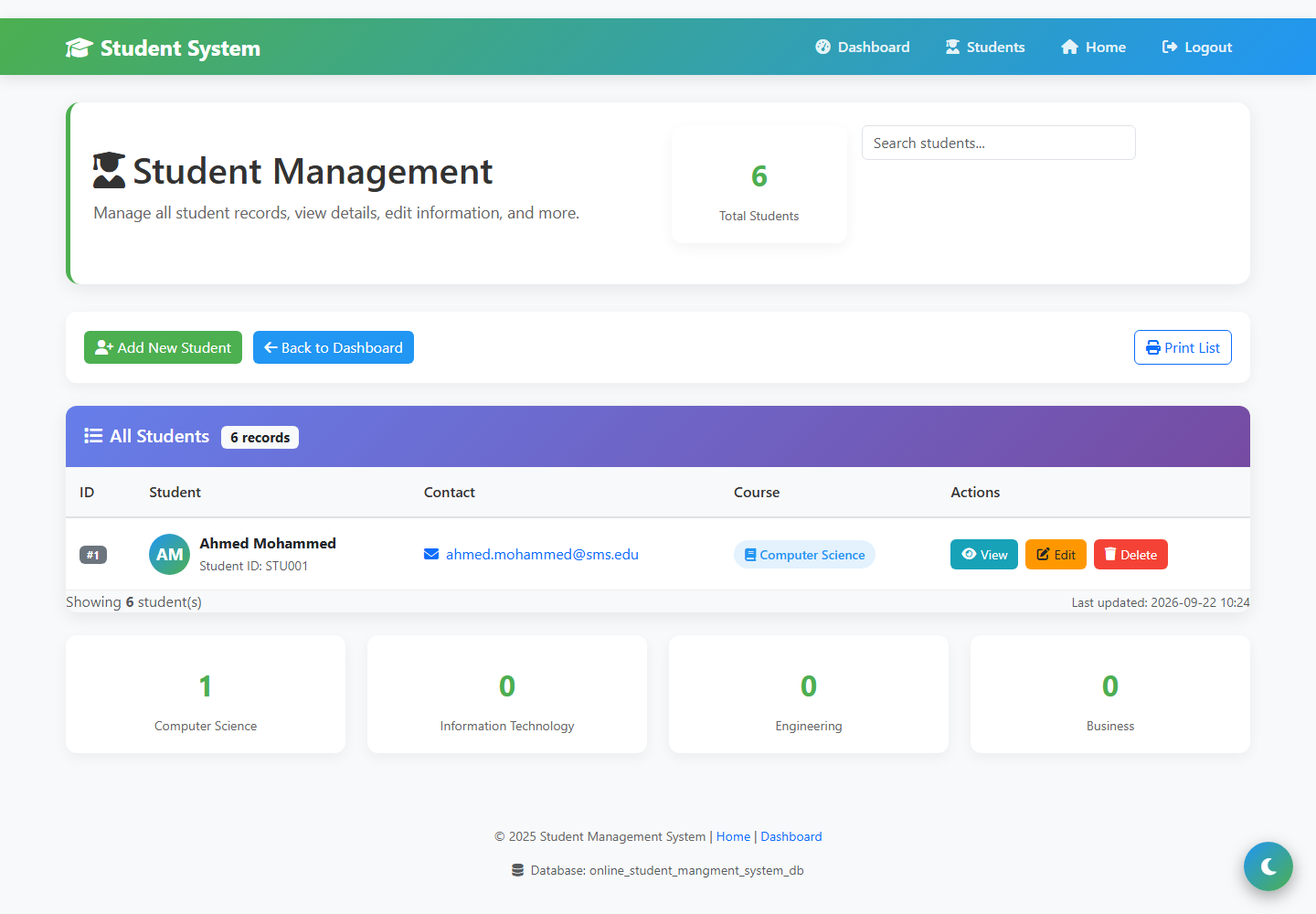Delete Ahmed Mohammed's record
The height and width of the screenshot is (914, 1316).
coord(1130,555)
